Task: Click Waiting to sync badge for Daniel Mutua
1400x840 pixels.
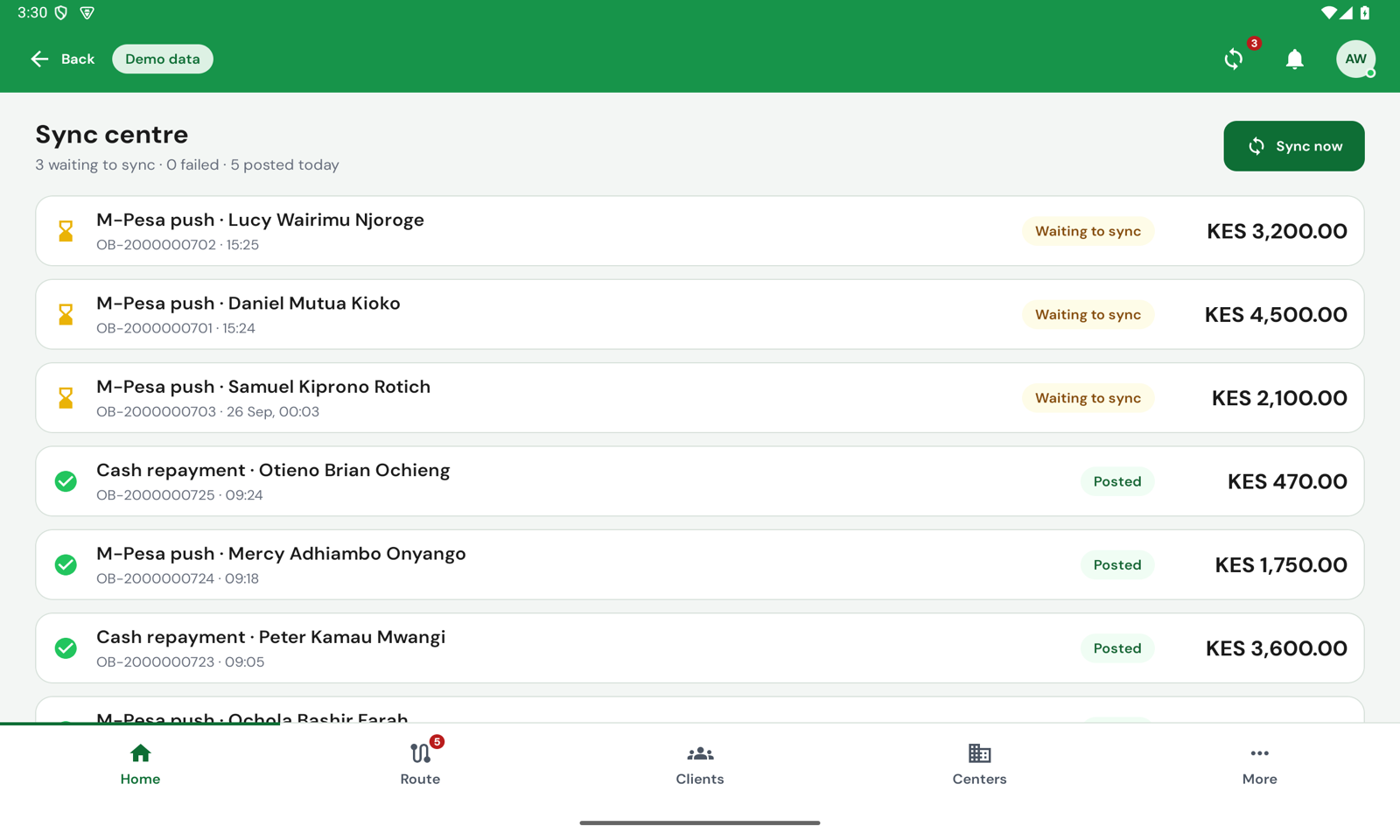Action: tap(1088, 314)
